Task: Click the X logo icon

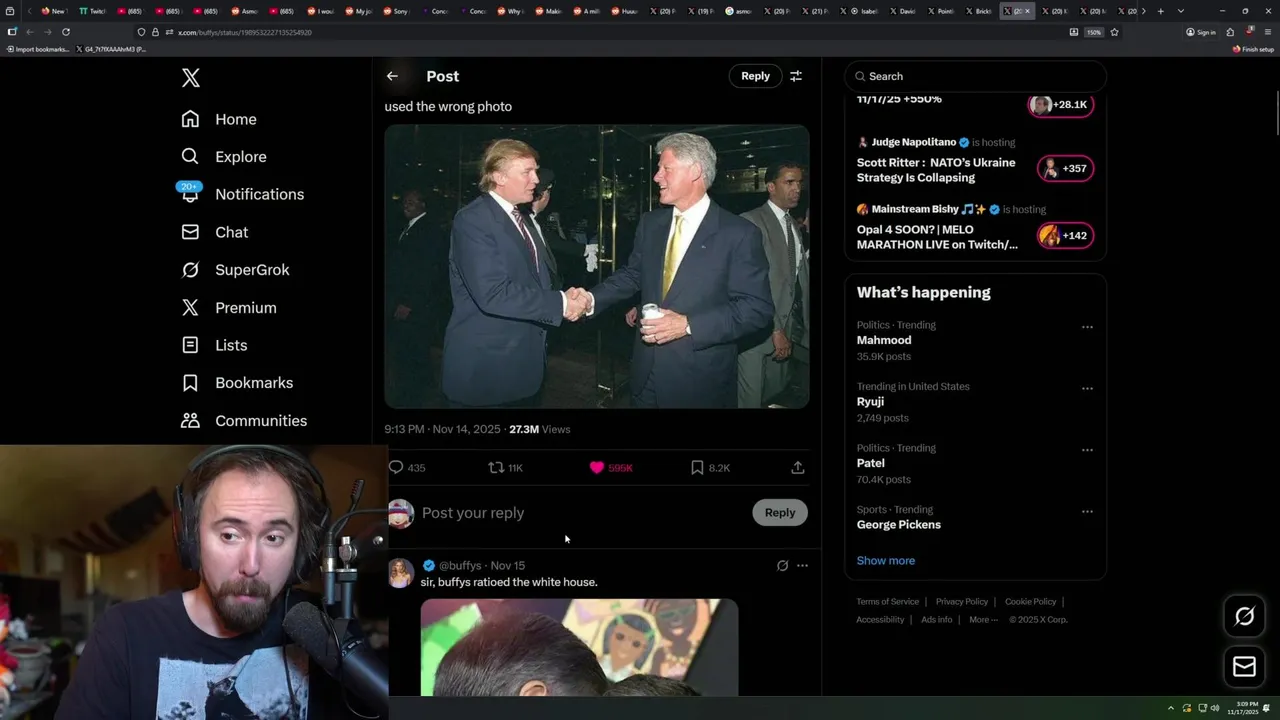Action: [x=190, y=77]
